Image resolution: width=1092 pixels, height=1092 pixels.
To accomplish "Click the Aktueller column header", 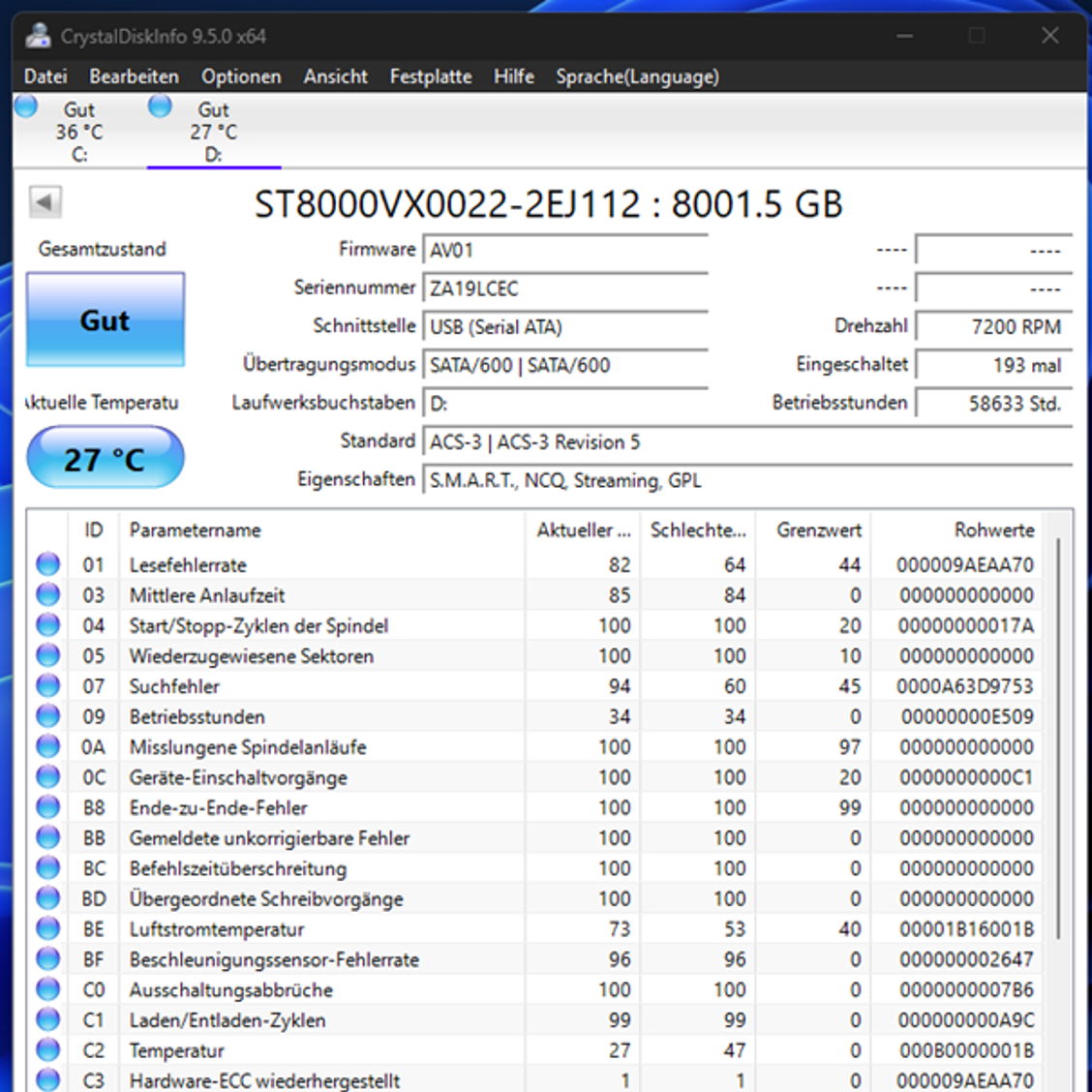I will 583,530.
